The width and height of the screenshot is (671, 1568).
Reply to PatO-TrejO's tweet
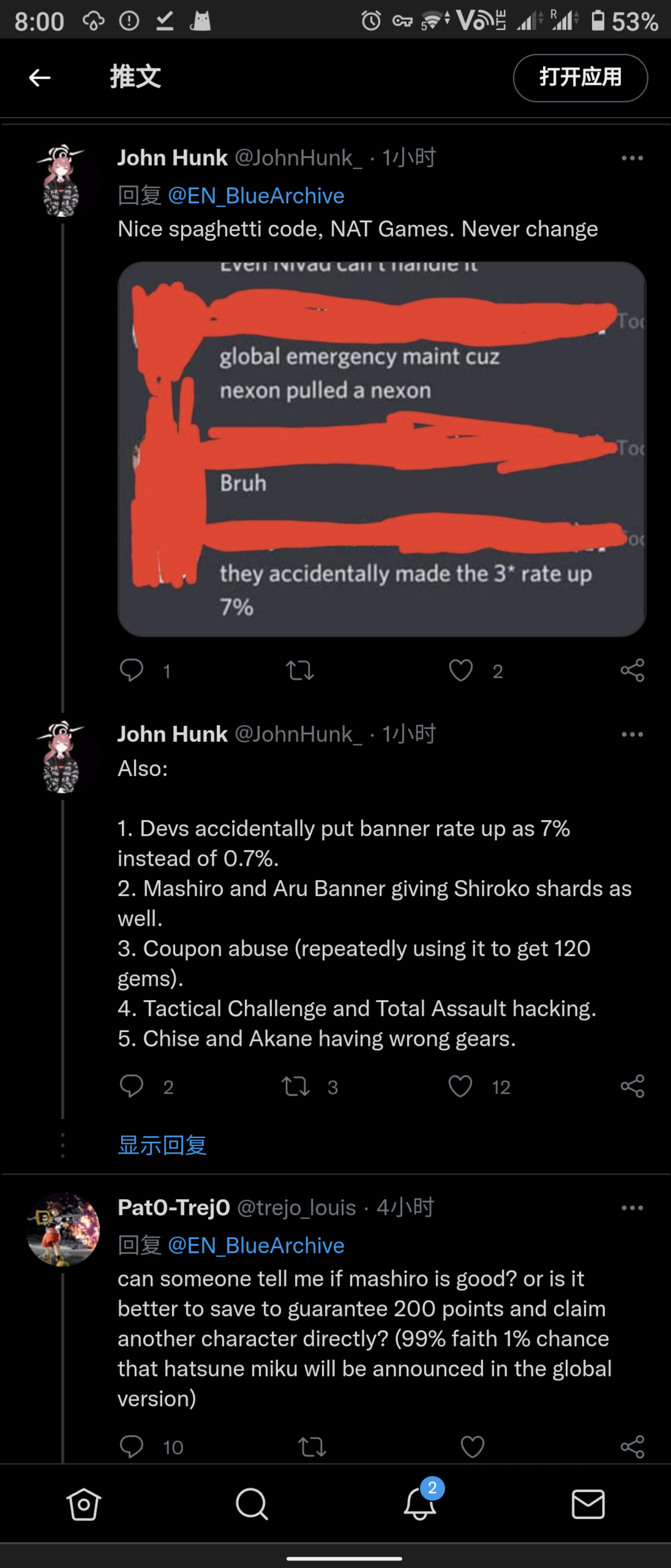coord(131,1446)
